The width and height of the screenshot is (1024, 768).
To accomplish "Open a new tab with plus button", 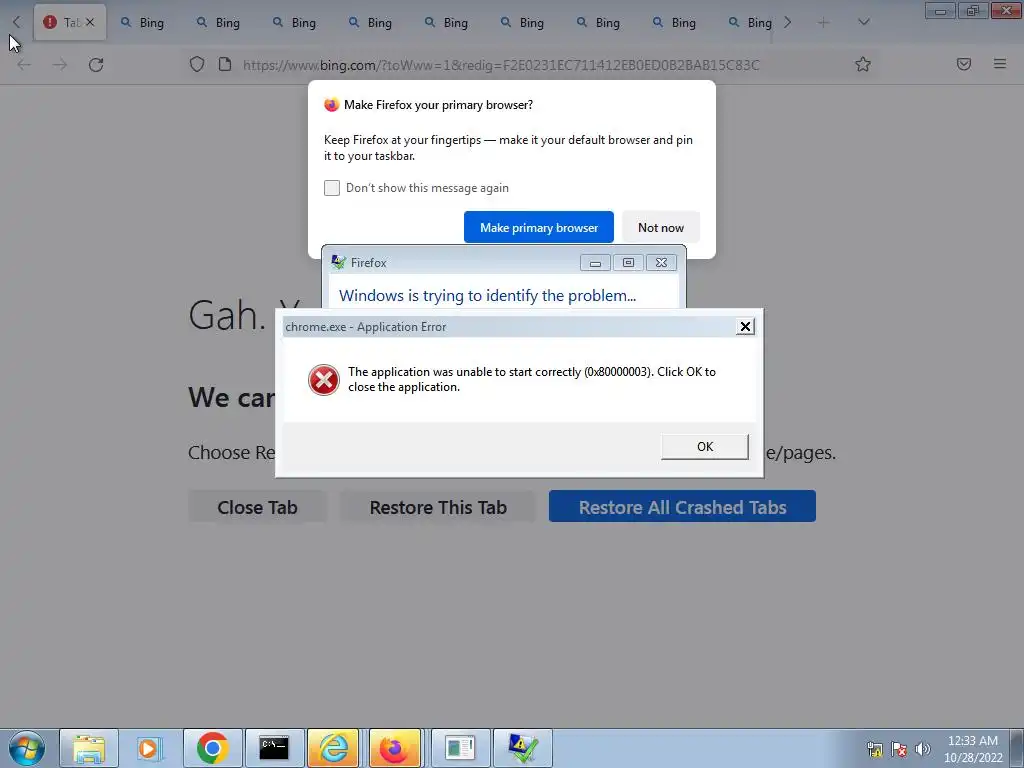I will (x=824, y=23).
